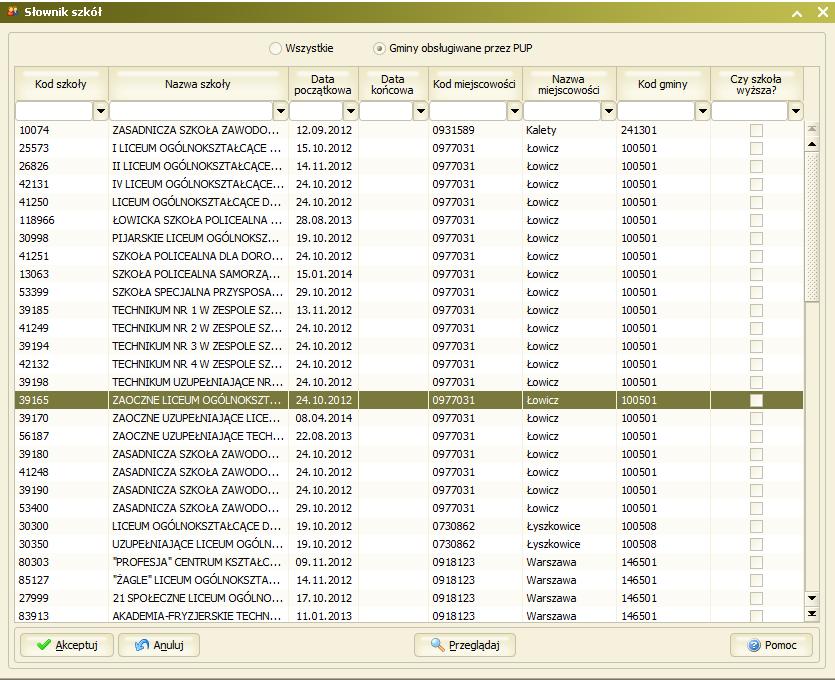Sort by the Kod miejscowości column header
The height and width of the screenshot is (680, 835).
(x=475, y=84)
